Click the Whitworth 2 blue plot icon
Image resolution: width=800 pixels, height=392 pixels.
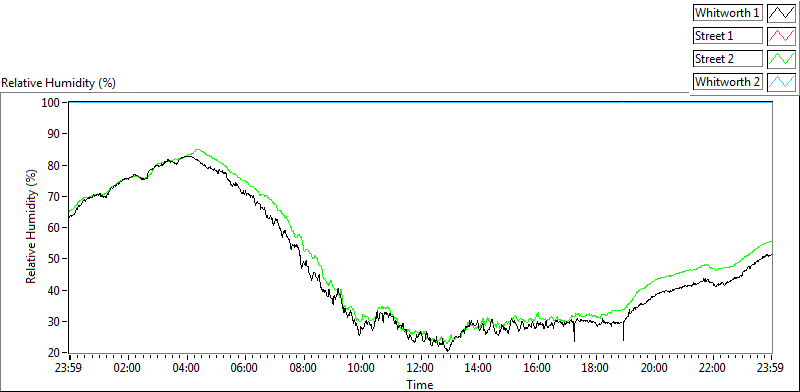pos(782,81)
